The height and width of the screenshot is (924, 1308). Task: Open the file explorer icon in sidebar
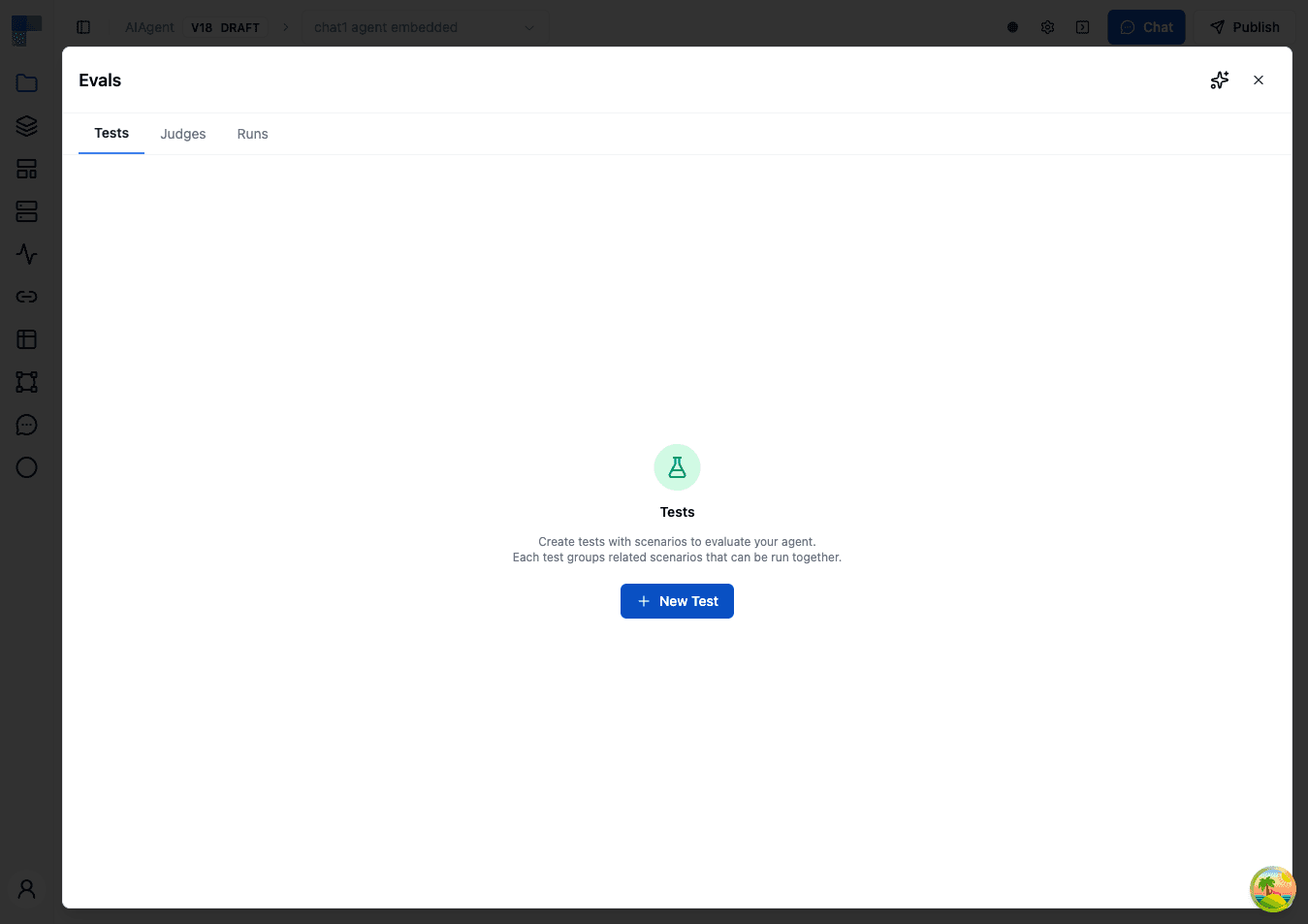[x=26, y=83]
